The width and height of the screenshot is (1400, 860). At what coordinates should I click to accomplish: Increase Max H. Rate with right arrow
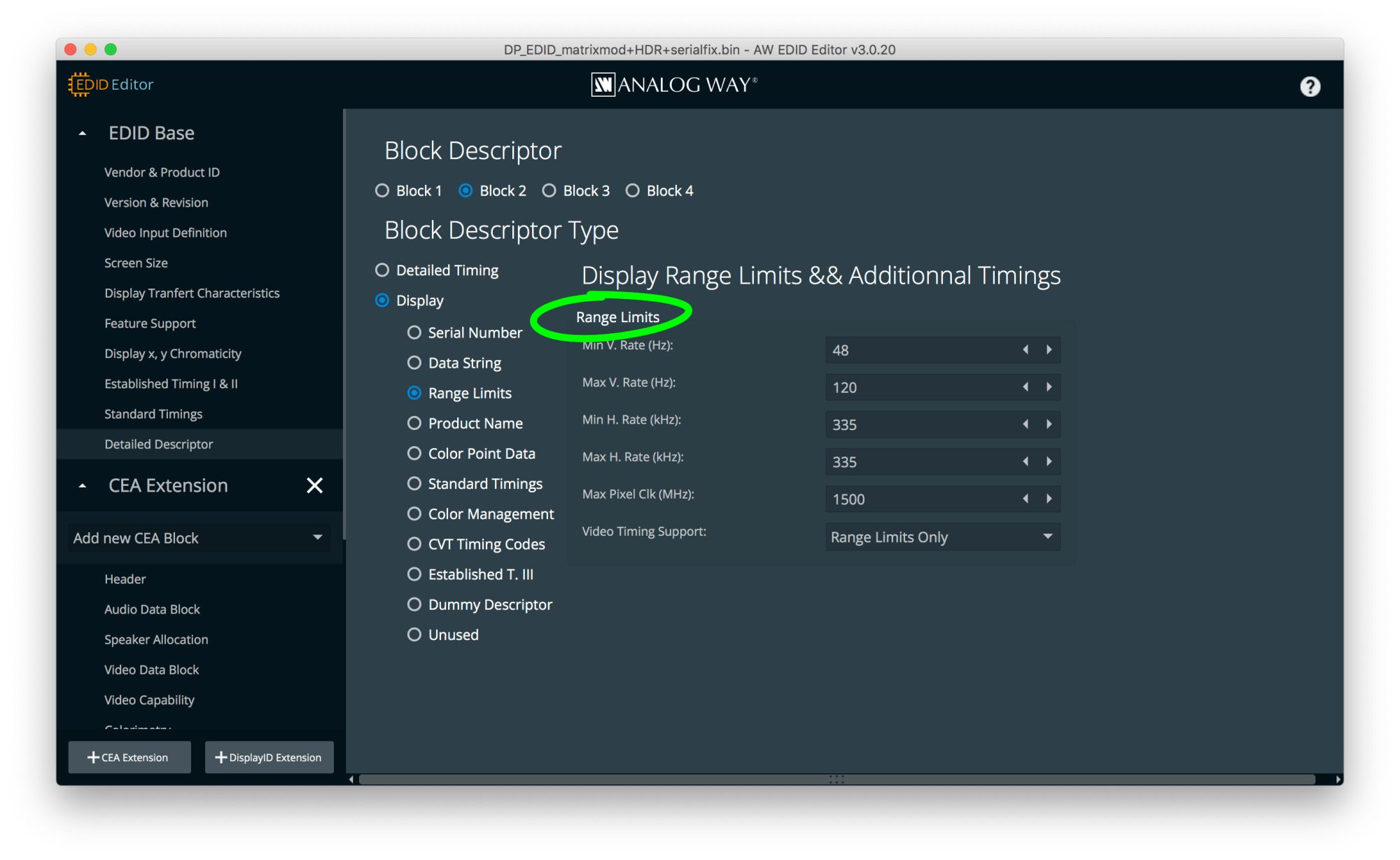click(1049, 461)
